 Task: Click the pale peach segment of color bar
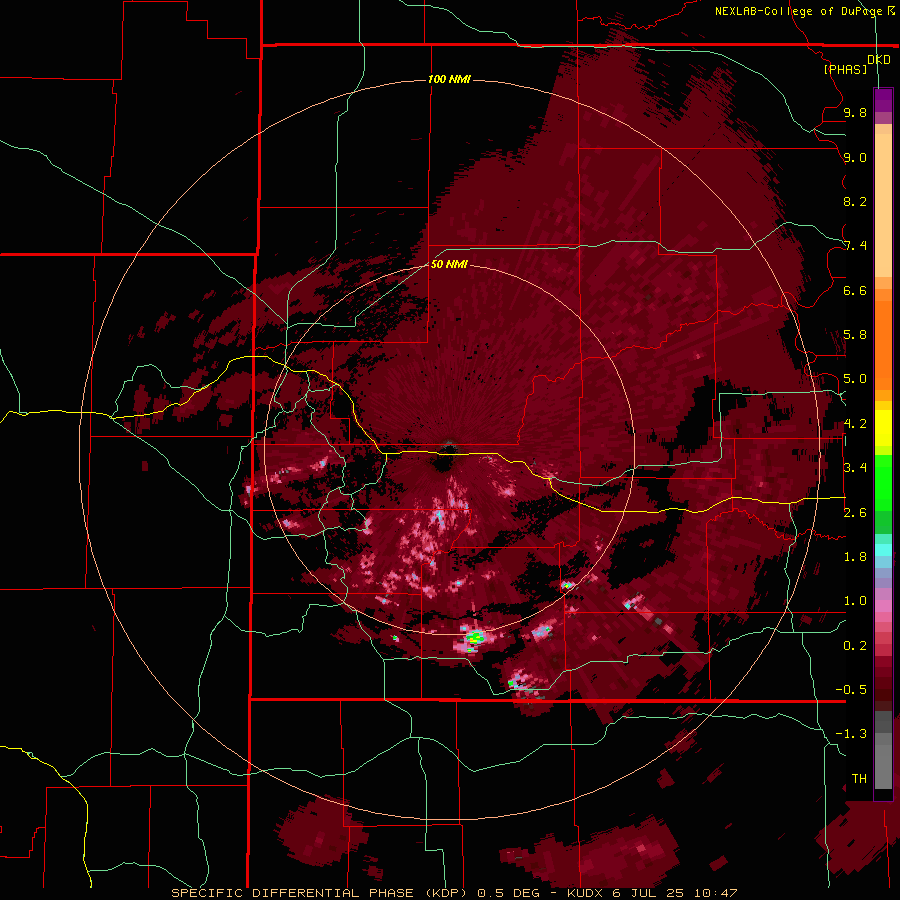click(x=883, y=205)
